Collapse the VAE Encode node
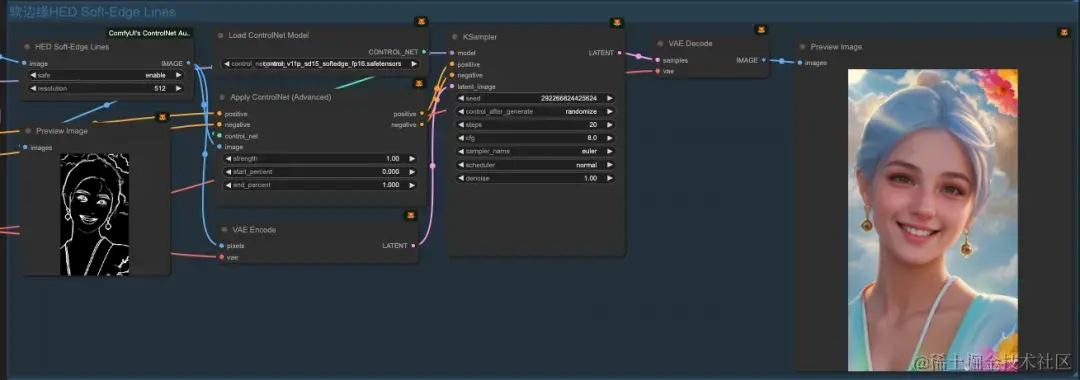 click(224, 229)
